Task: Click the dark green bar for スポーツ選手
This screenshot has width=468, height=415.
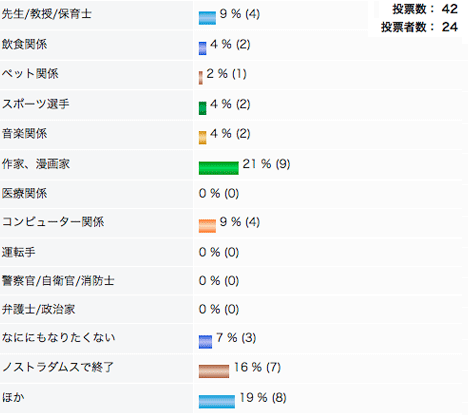Action: pyautogui.click(x=202, y=108)
